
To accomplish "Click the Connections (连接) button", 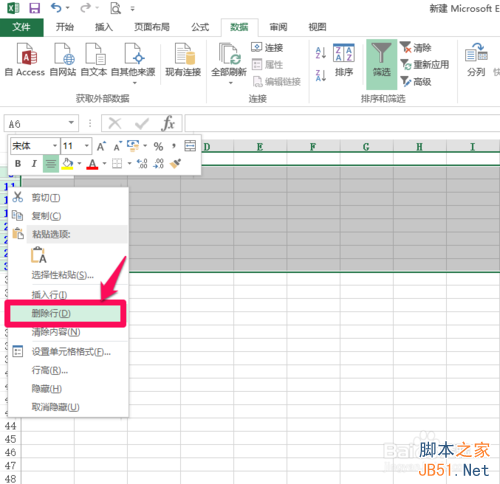I will click(267, 47).
